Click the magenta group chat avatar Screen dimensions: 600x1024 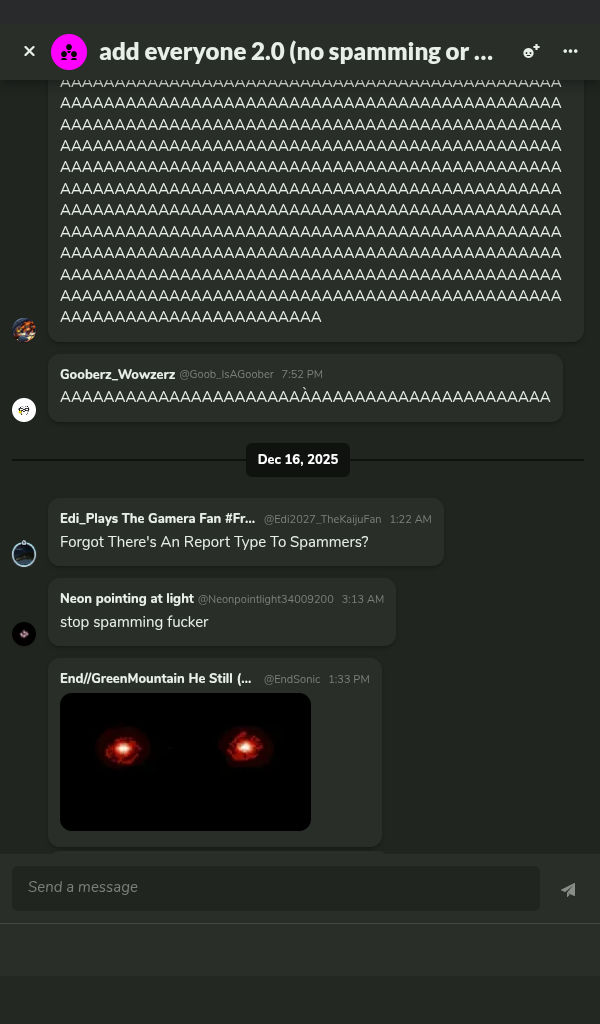(69, 52)
